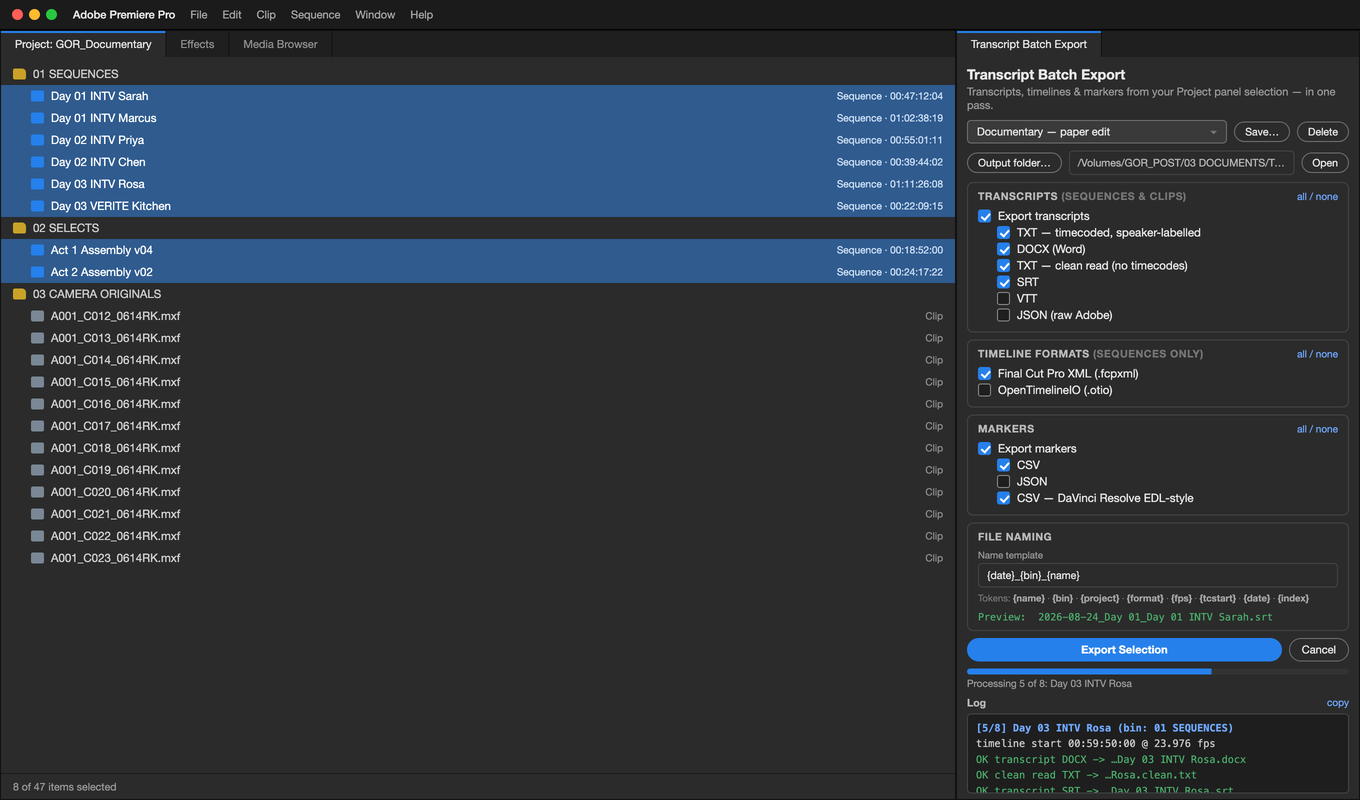Select the Project: GOR_Documentary tab
This screenshot has height=800, width=1360.
[x=83, y=44]
